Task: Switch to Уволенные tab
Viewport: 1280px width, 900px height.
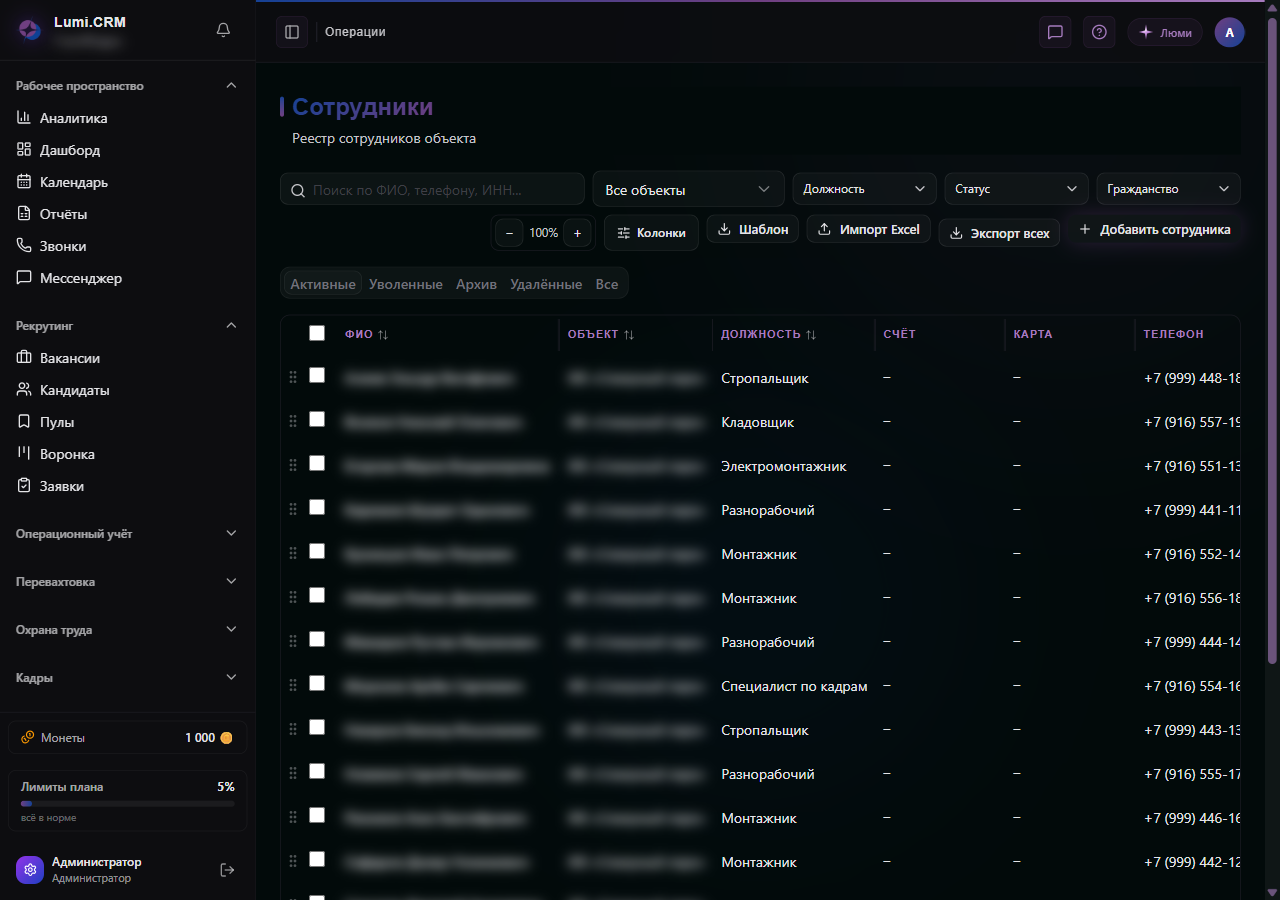Action: point(406,284)
